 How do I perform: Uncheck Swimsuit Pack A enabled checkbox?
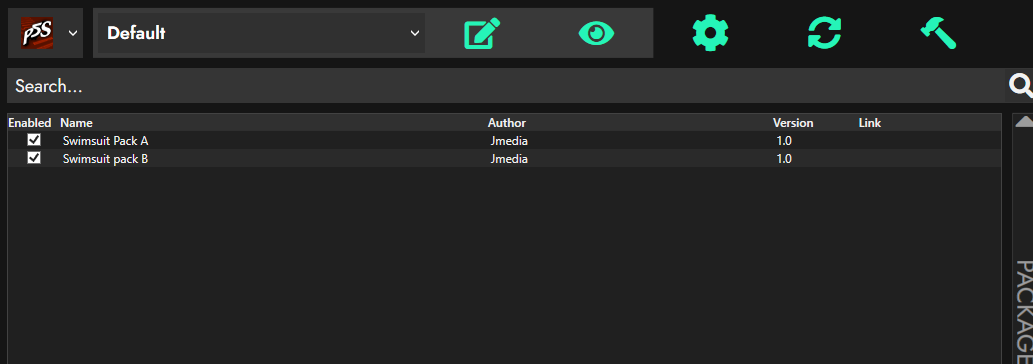pos(34,140)
